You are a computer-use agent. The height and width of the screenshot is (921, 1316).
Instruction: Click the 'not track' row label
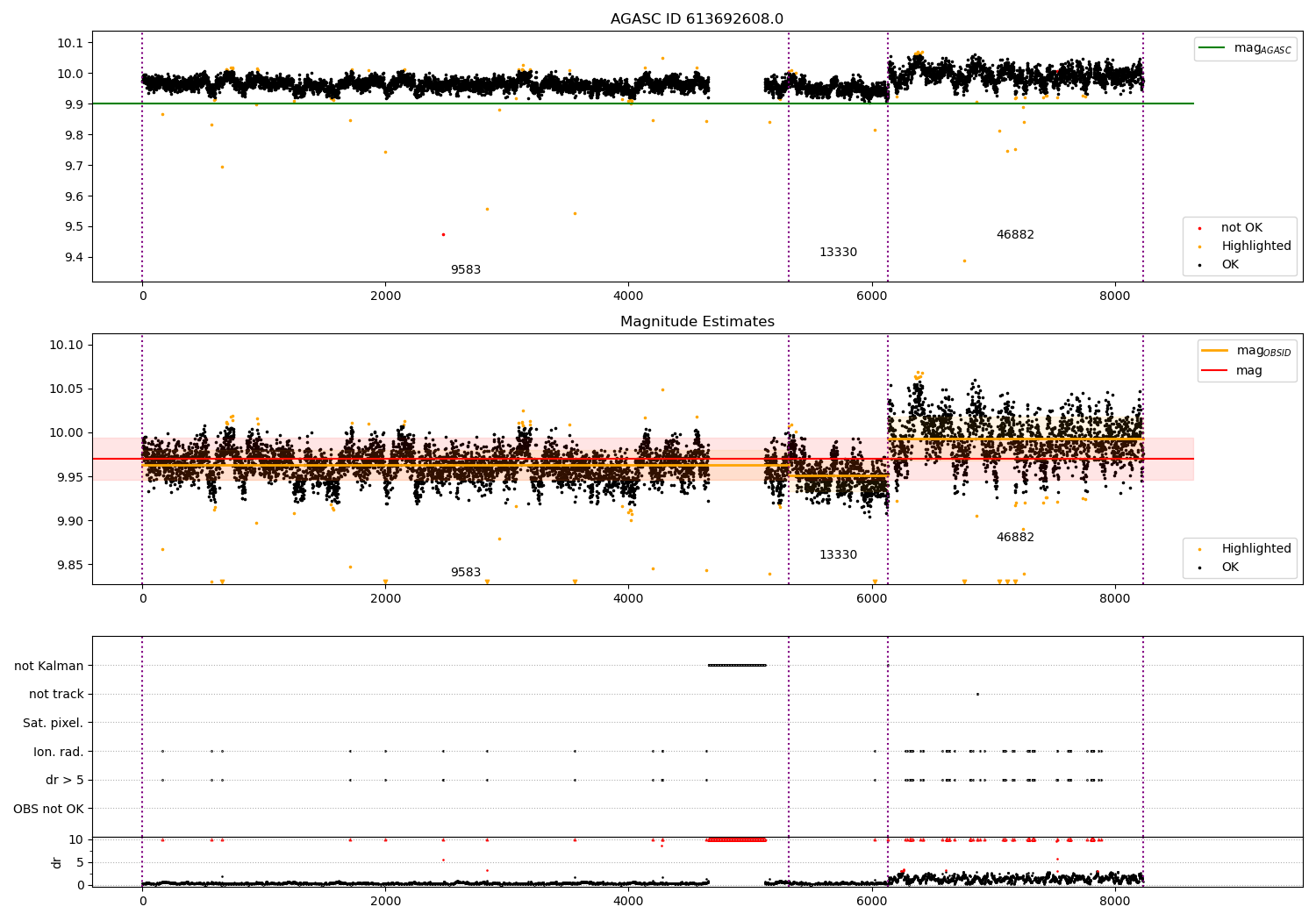pos(56,695)
